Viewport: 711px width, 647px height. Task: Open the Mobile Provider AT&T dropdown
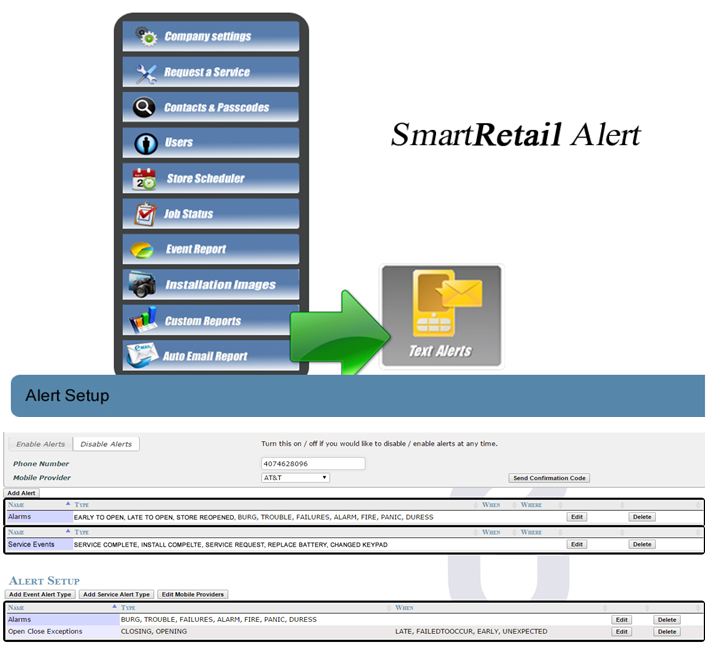point(295,477)
